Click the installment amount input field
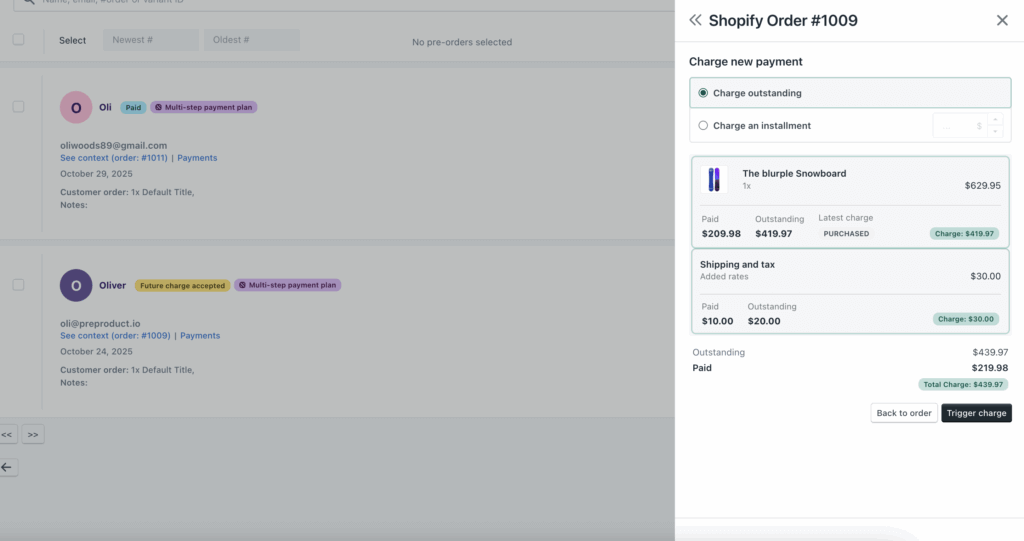1024x541 pixels. tap(960, 125)
